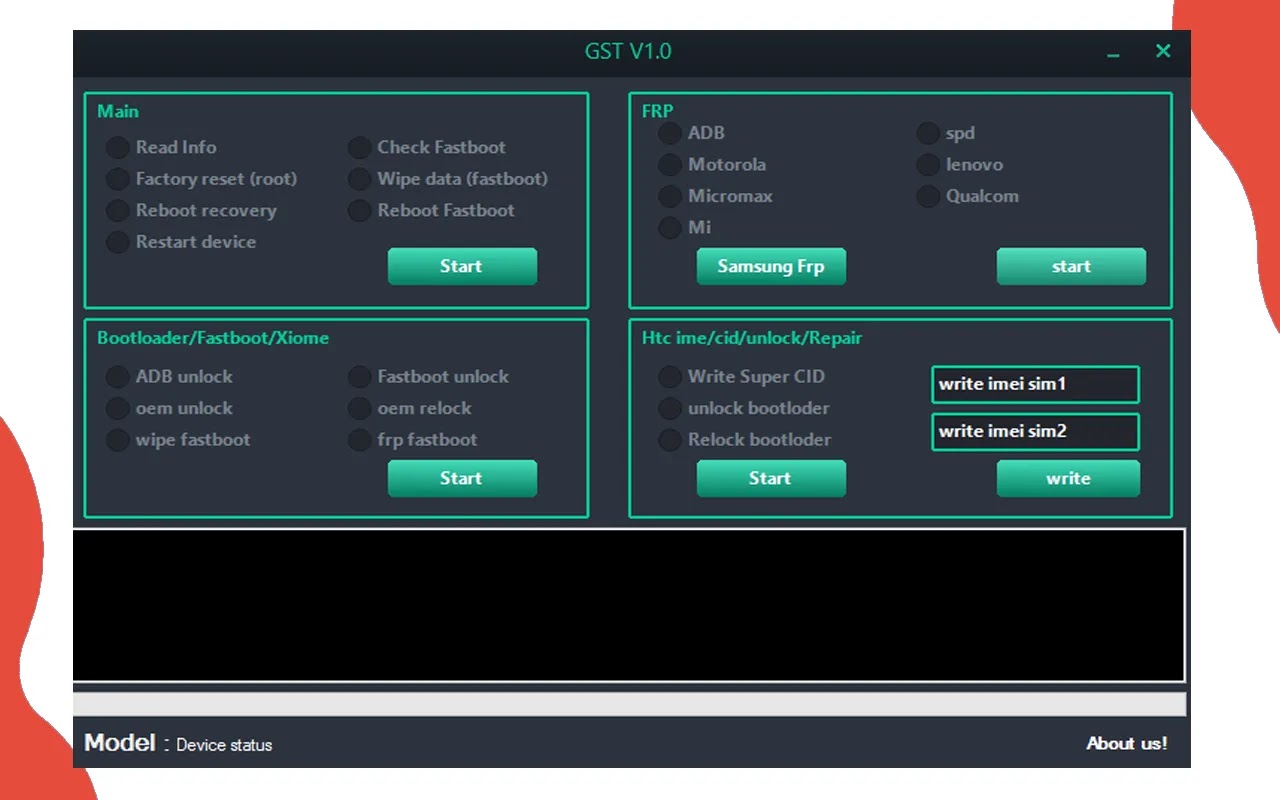Click start button in FRP panel

[x=1071, y=266]
